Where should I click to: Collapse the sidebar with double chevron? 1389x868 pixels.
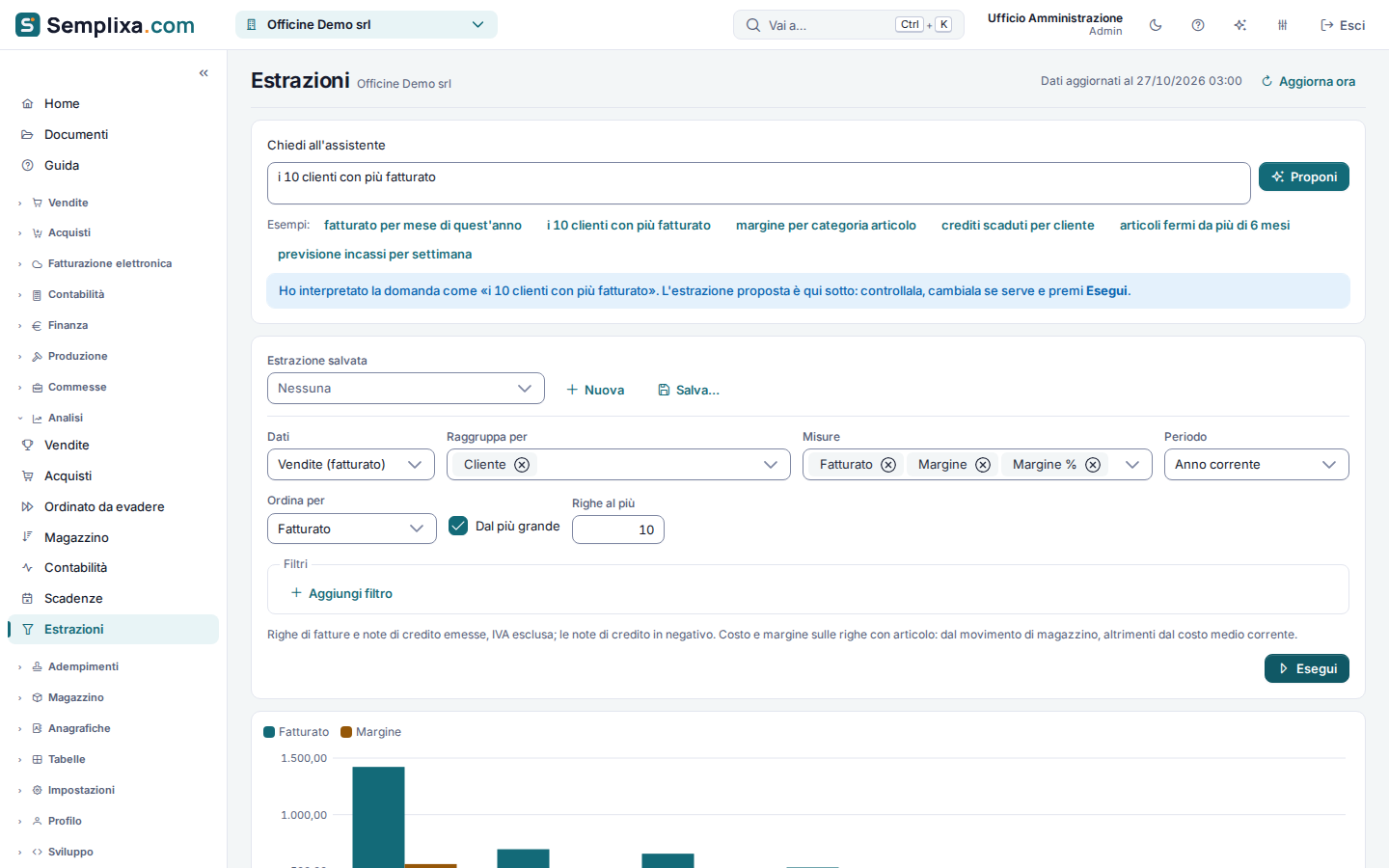(x=204, y=73)
